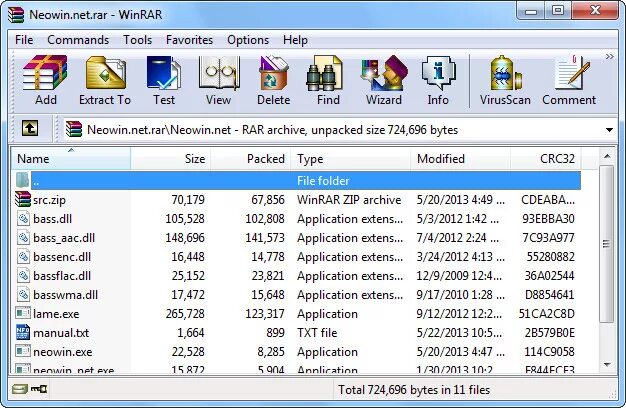Click status text 'Total 724,696 bytes in 11 files'

point(414,390)
